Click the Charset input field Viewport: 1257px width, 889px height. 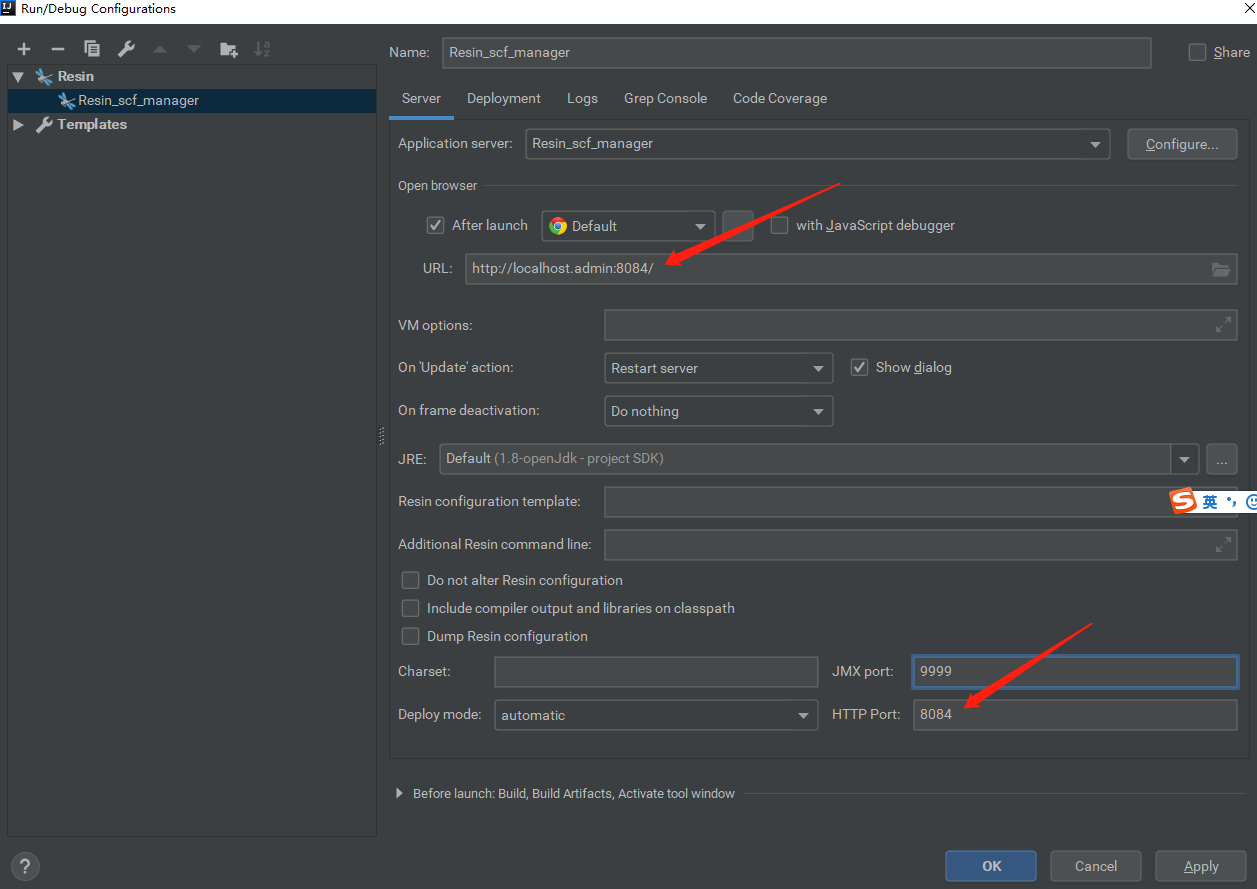[x=656, y=671]
